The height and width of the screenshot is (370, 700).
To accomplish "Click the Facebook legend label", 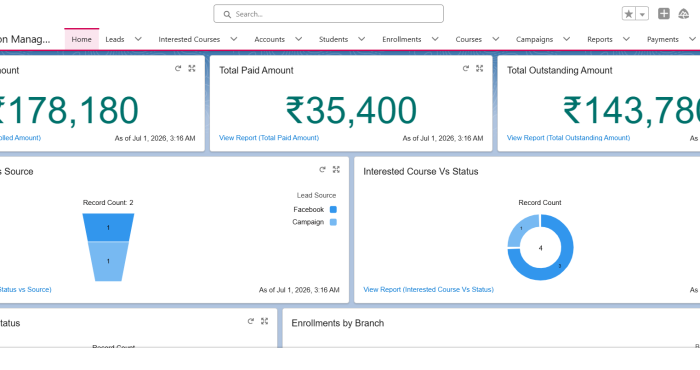I will point(308,209).
